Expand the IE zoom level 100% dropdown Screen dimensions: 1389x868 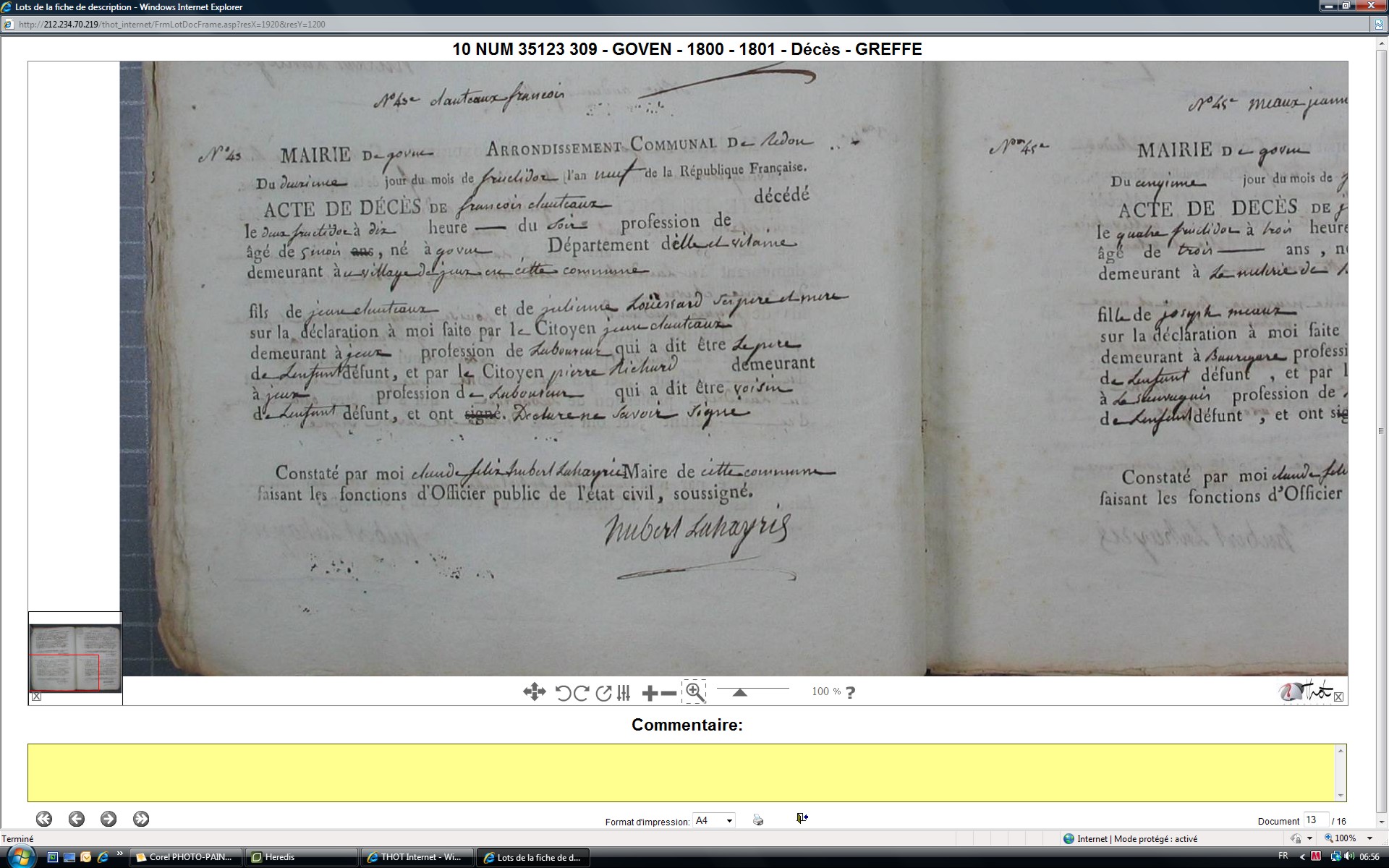click(1369, 838)
